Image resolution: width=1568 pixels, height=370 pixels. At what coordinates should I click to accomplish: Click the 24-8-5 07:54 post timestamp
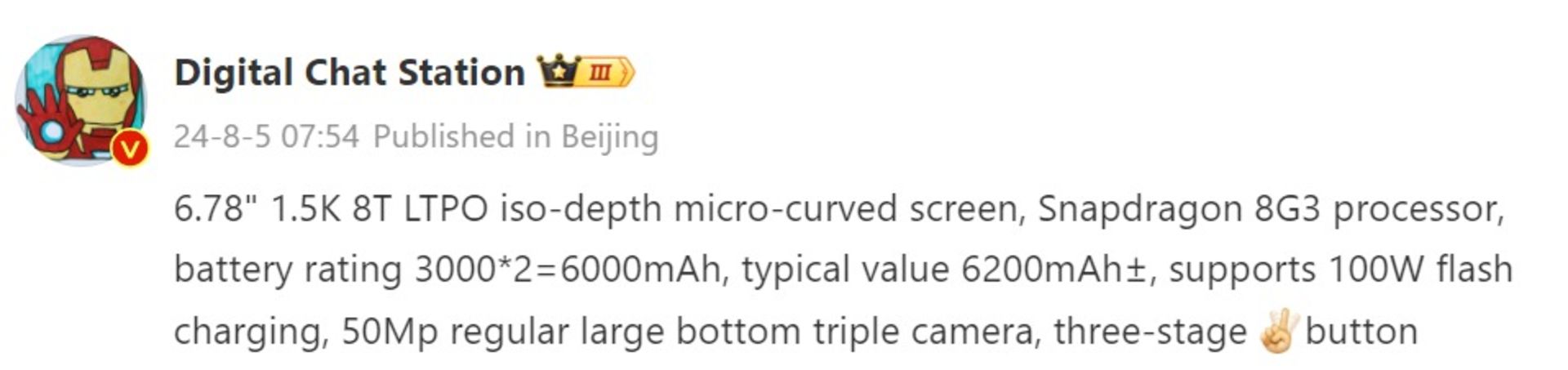266,136
